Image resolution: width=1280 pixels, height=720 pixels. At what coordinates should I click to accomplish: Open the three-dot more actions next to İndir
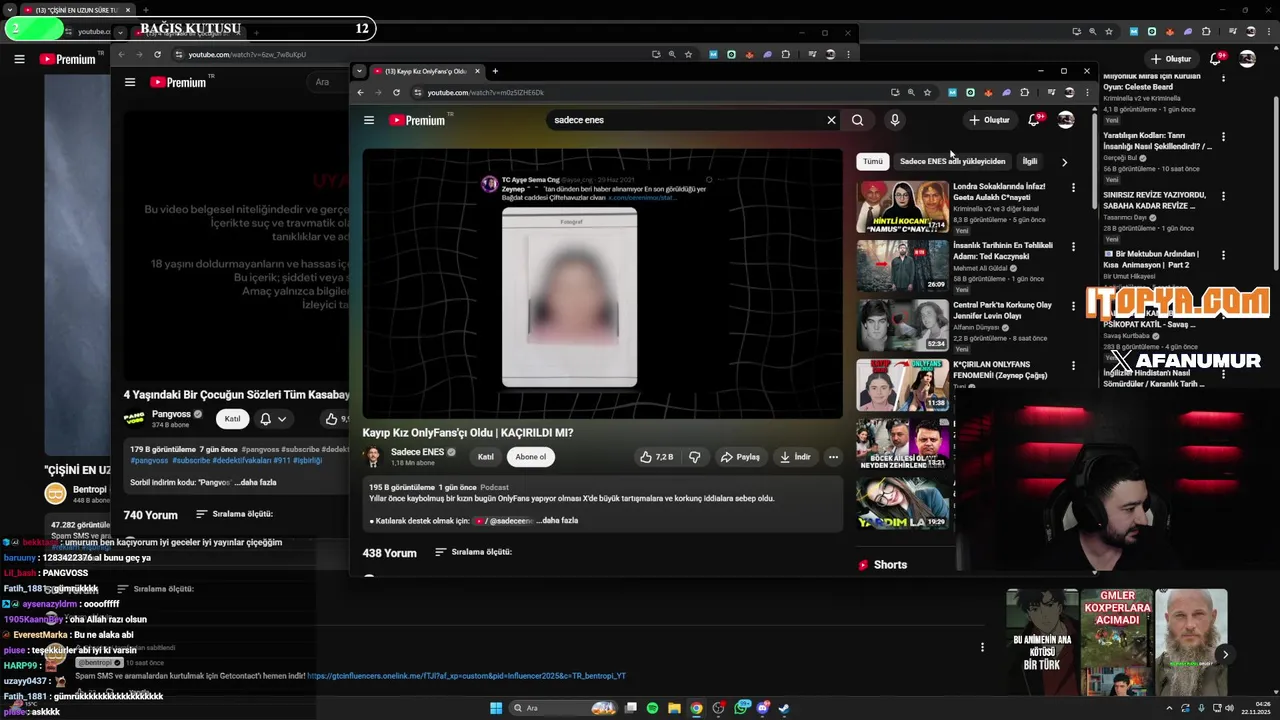point(833,457)
